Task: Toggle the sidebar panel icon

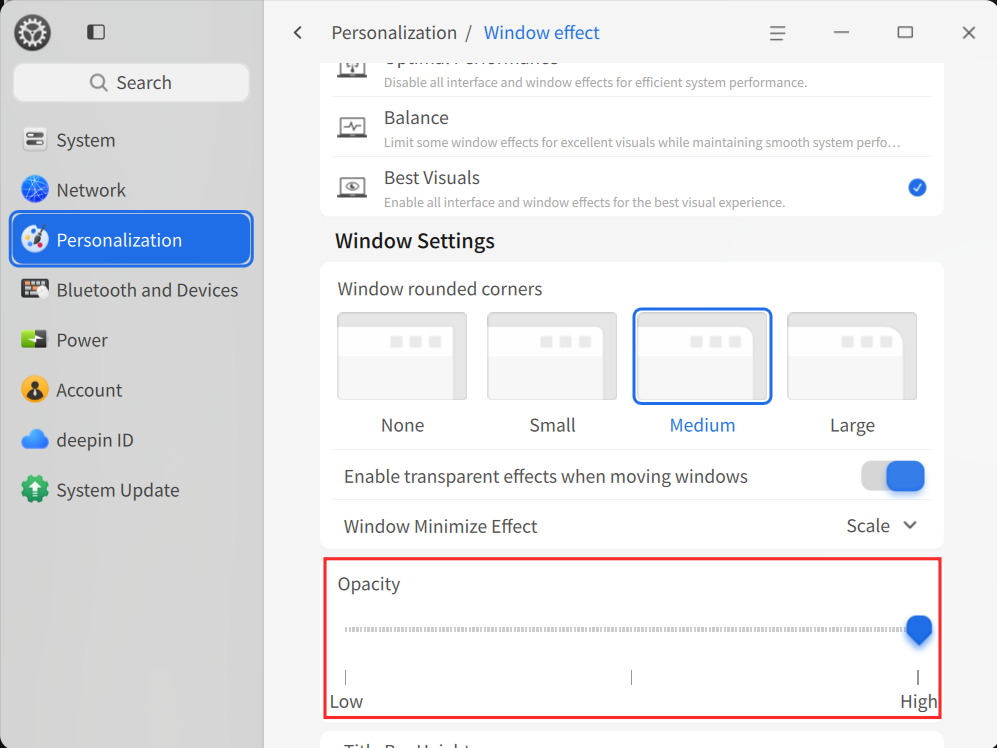Action: (96, 32)
